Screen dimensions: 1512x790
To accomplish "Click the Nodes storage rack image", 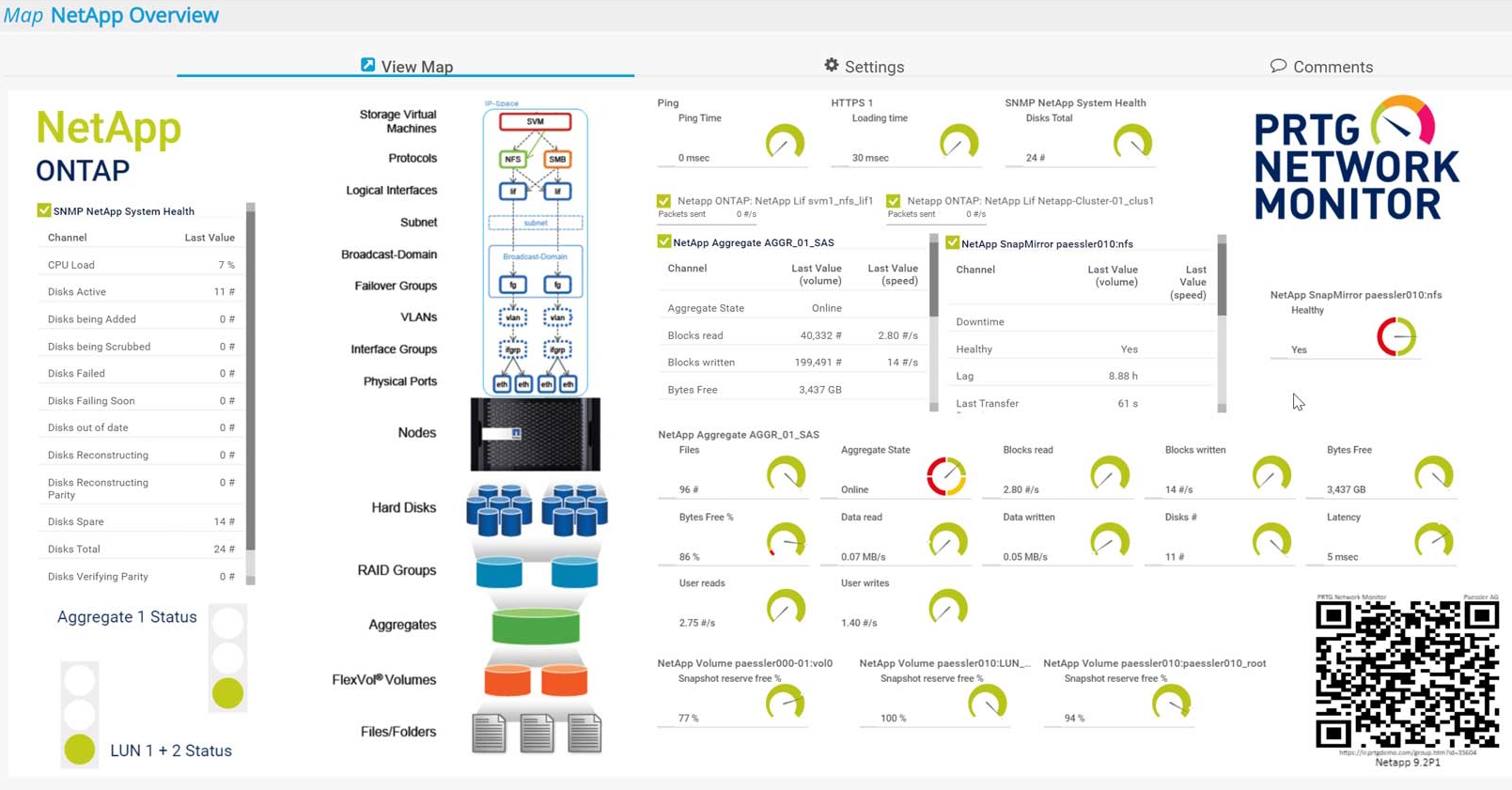I will tap(535, 434).
